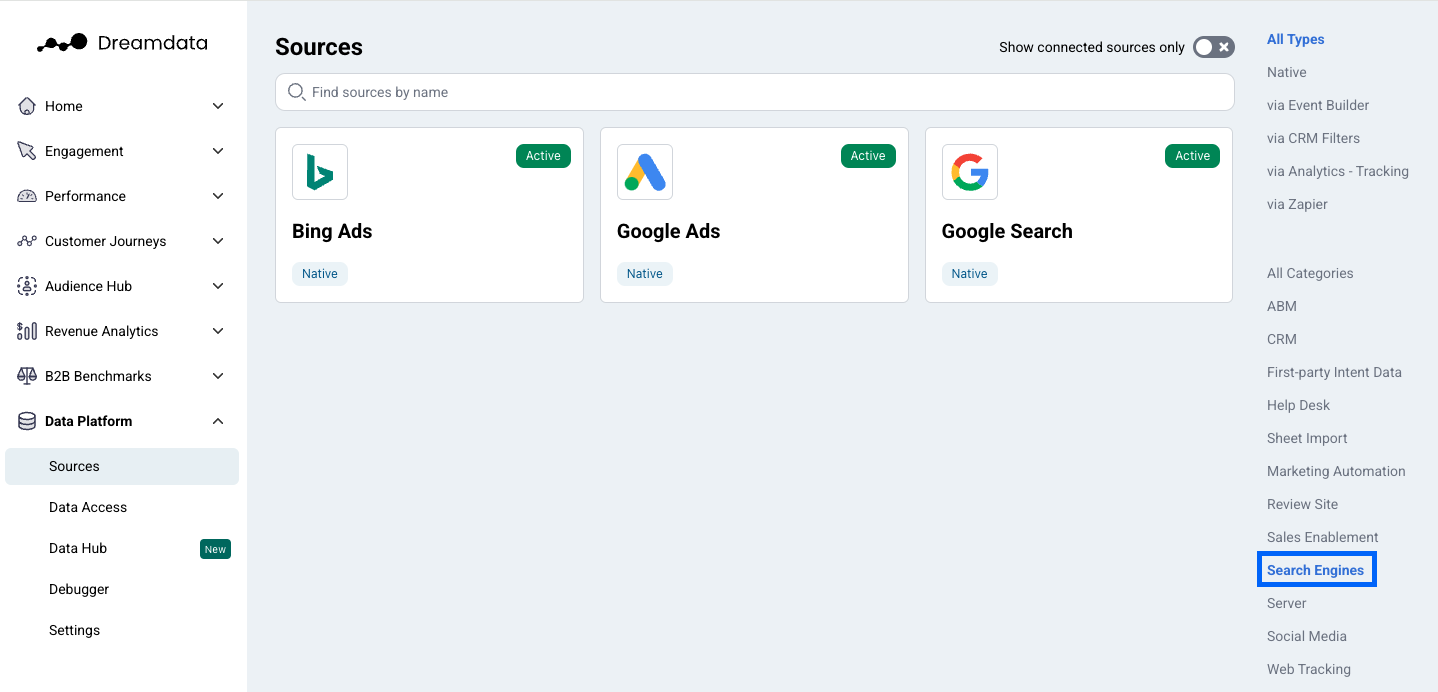Select the CRM category

click(1282, 339)
